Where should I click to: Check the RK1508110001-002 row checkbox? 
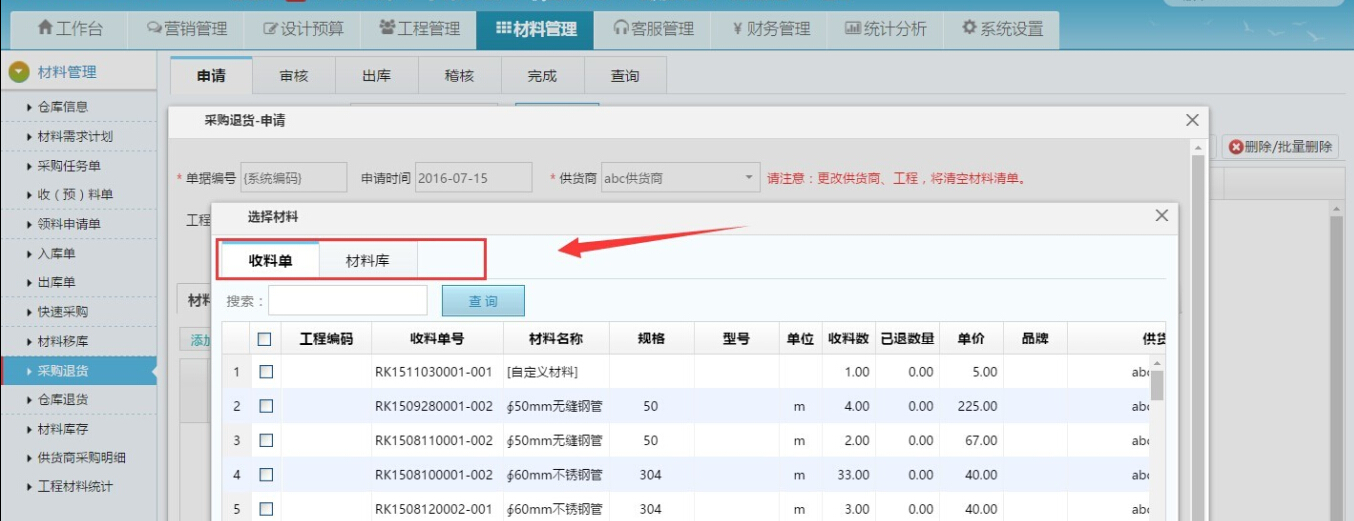click(x=266, y=440)
